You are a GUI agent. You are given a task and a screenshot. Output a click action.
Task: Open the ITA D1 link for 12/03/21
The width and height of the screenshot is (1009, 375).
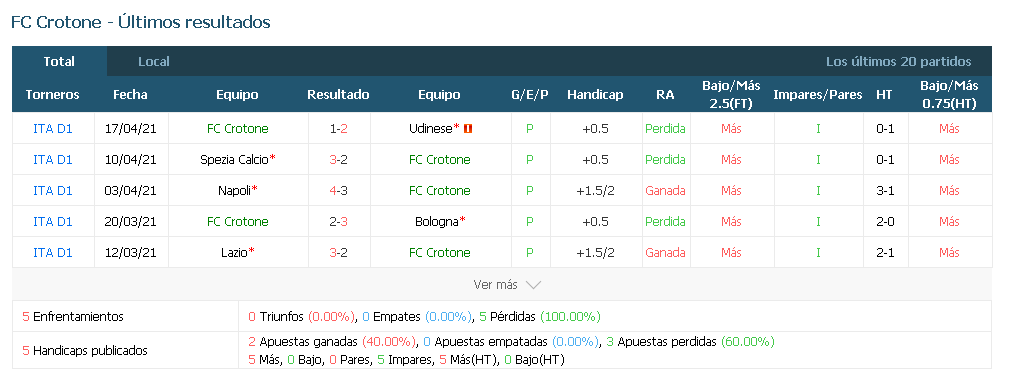click(x=53, y=252)
